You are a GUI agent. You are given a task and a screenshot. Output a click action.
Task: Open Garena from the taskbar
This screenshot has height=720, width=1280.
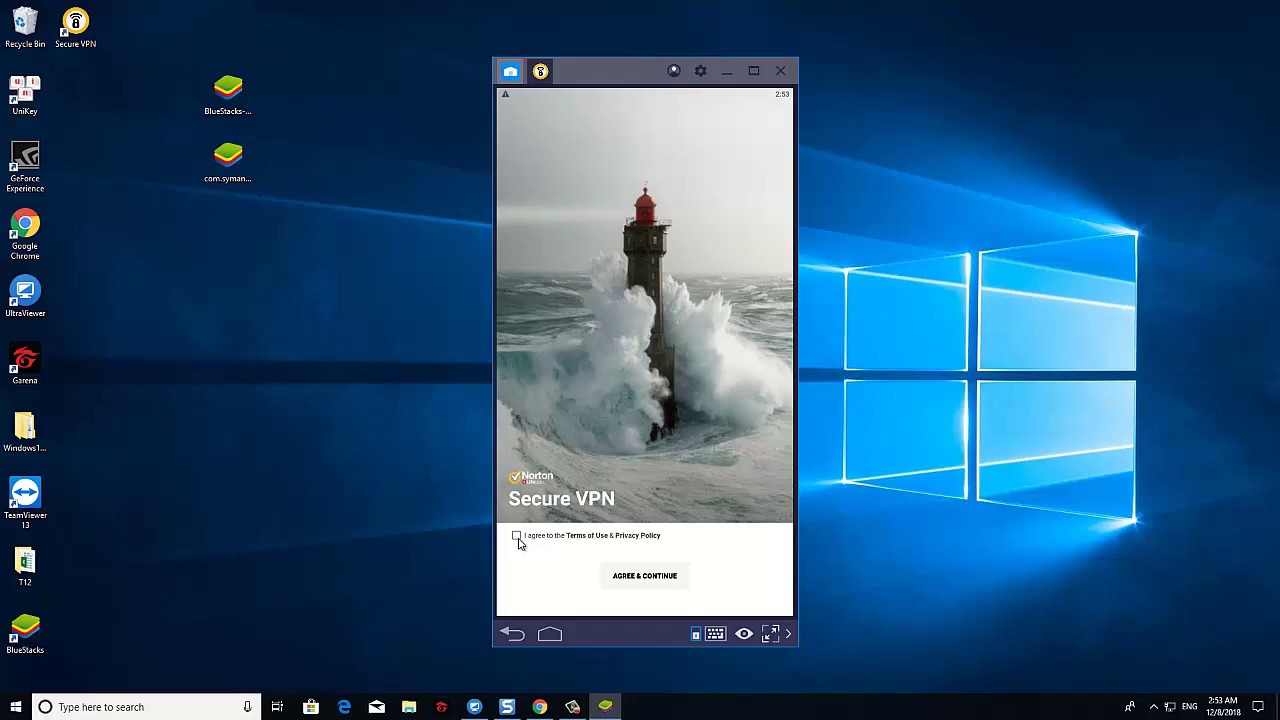point(441,707)
